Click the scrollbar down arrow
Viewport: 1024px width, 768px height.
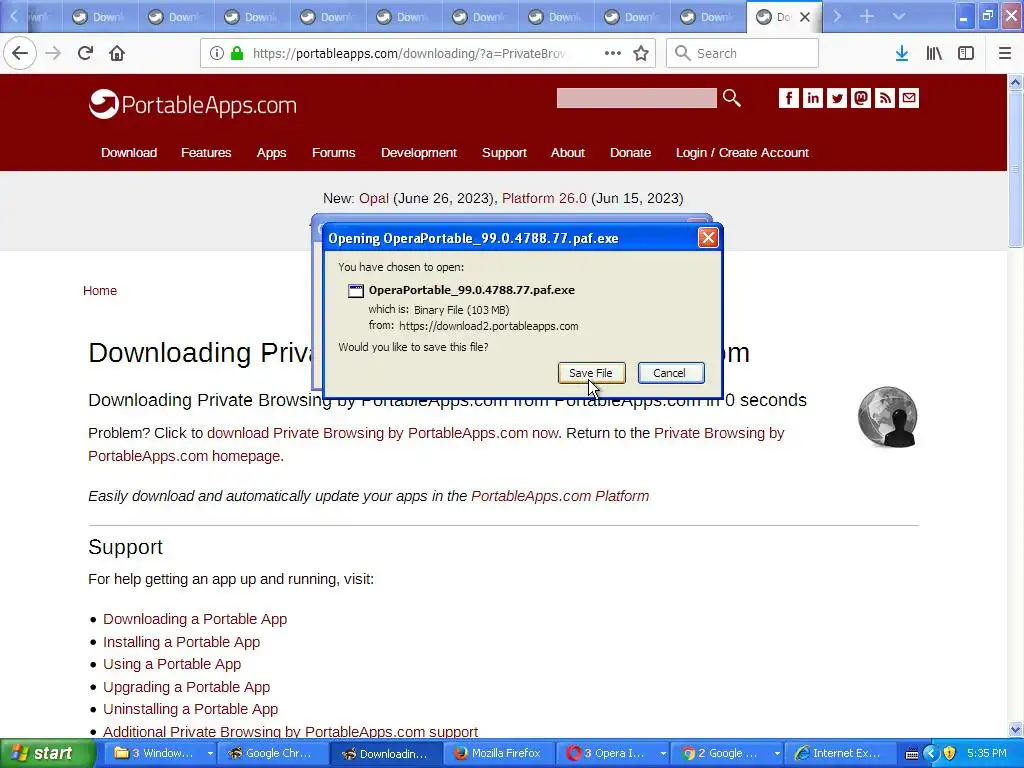tap(1016, 729)
